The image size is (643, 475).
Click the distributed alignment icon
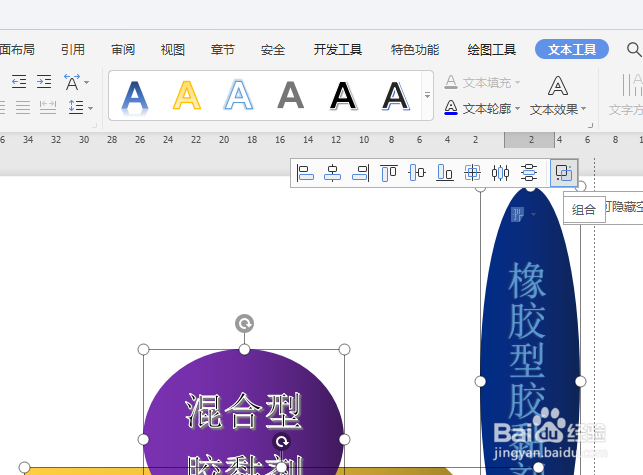click(48, 107)
